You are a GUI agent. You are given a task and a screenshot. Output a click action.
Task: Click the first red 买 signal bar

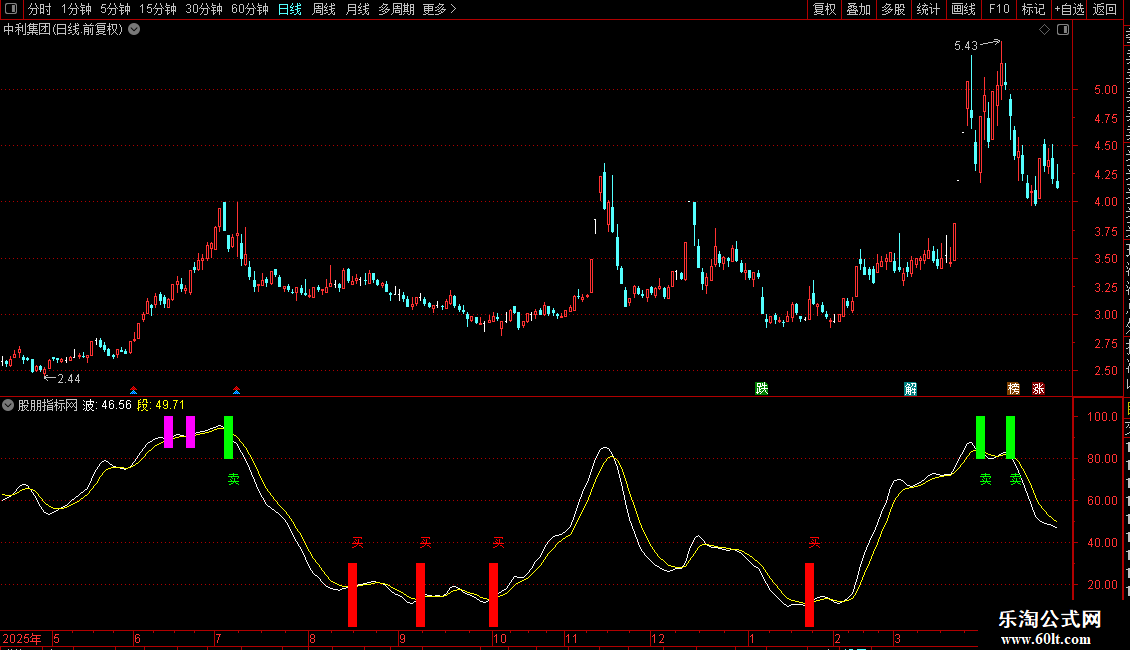(x=352, y=595)
